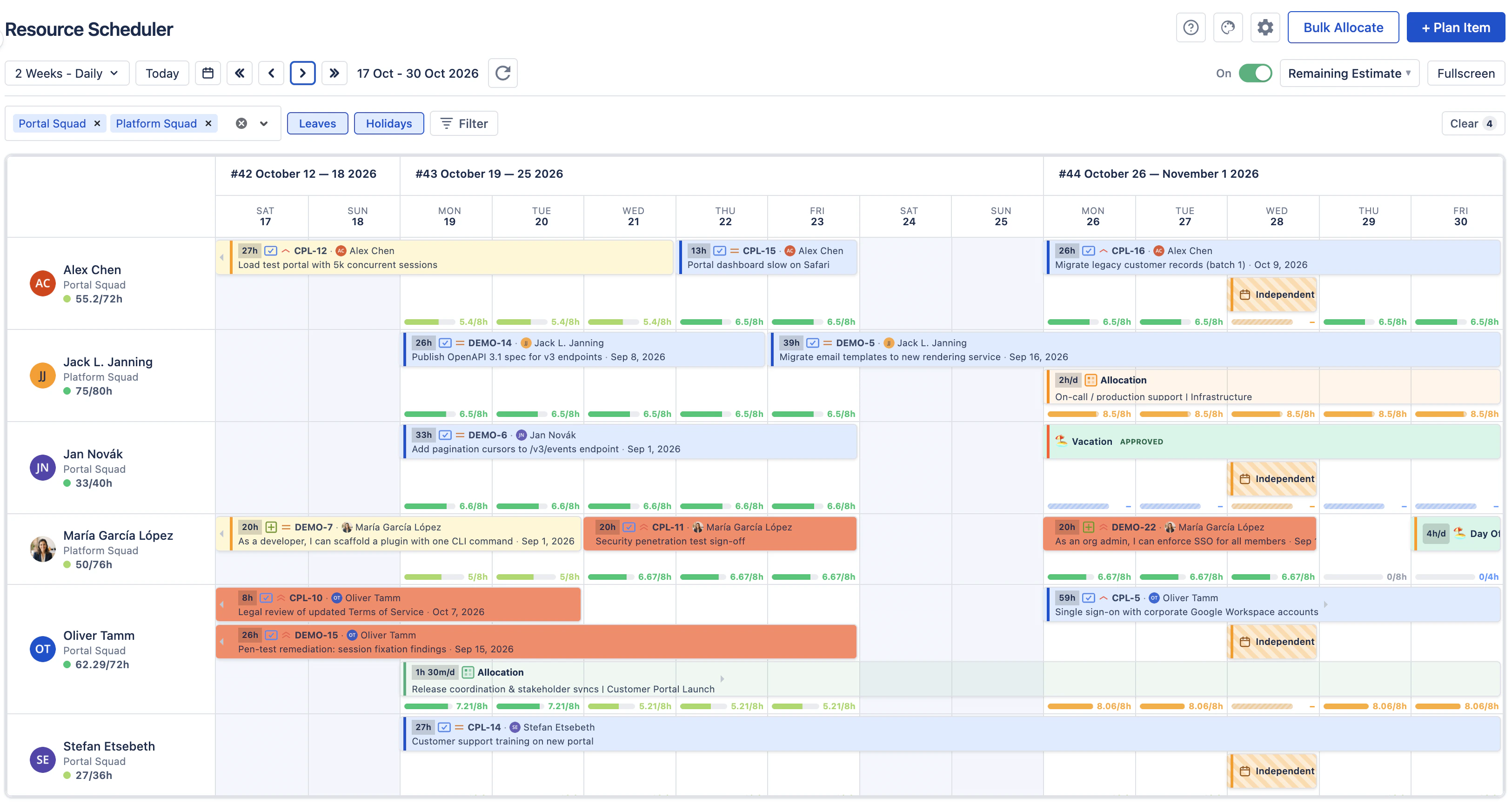Open the CPL-11 security penetration test card
The image size is (1512, 805).
coord(720,534)
